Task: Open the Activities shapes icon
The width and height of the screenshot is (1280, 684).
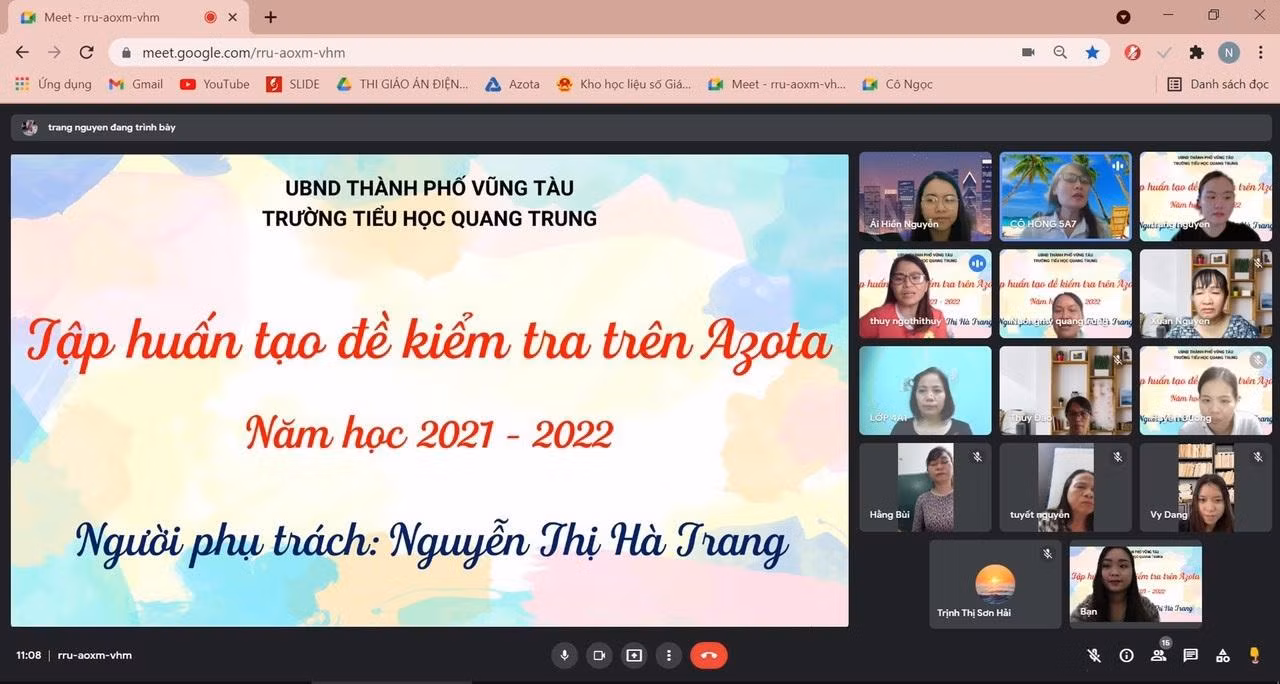Action: point(1222,656)
